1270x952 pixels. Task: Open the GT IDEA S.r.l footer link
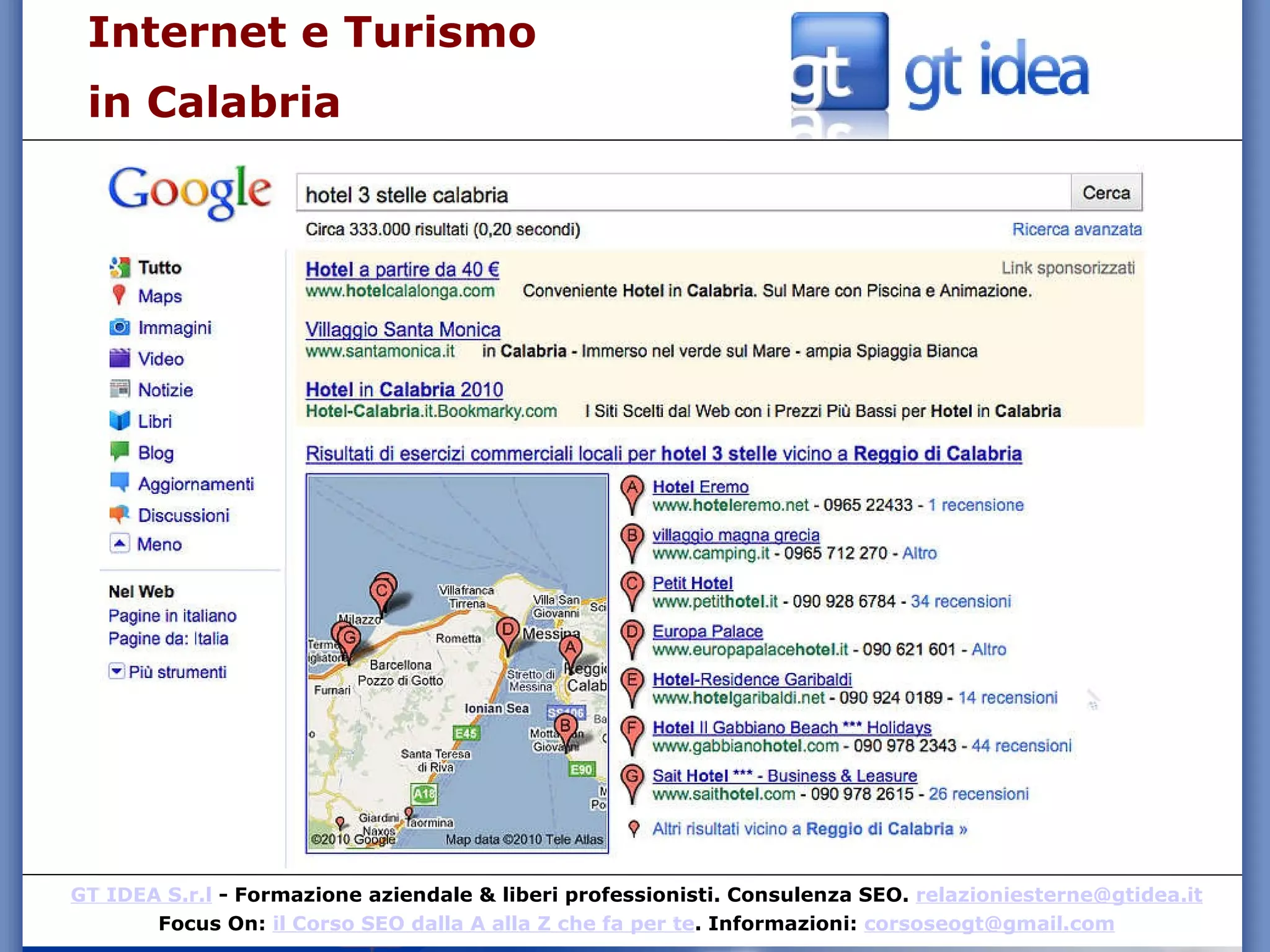(141, 894)
